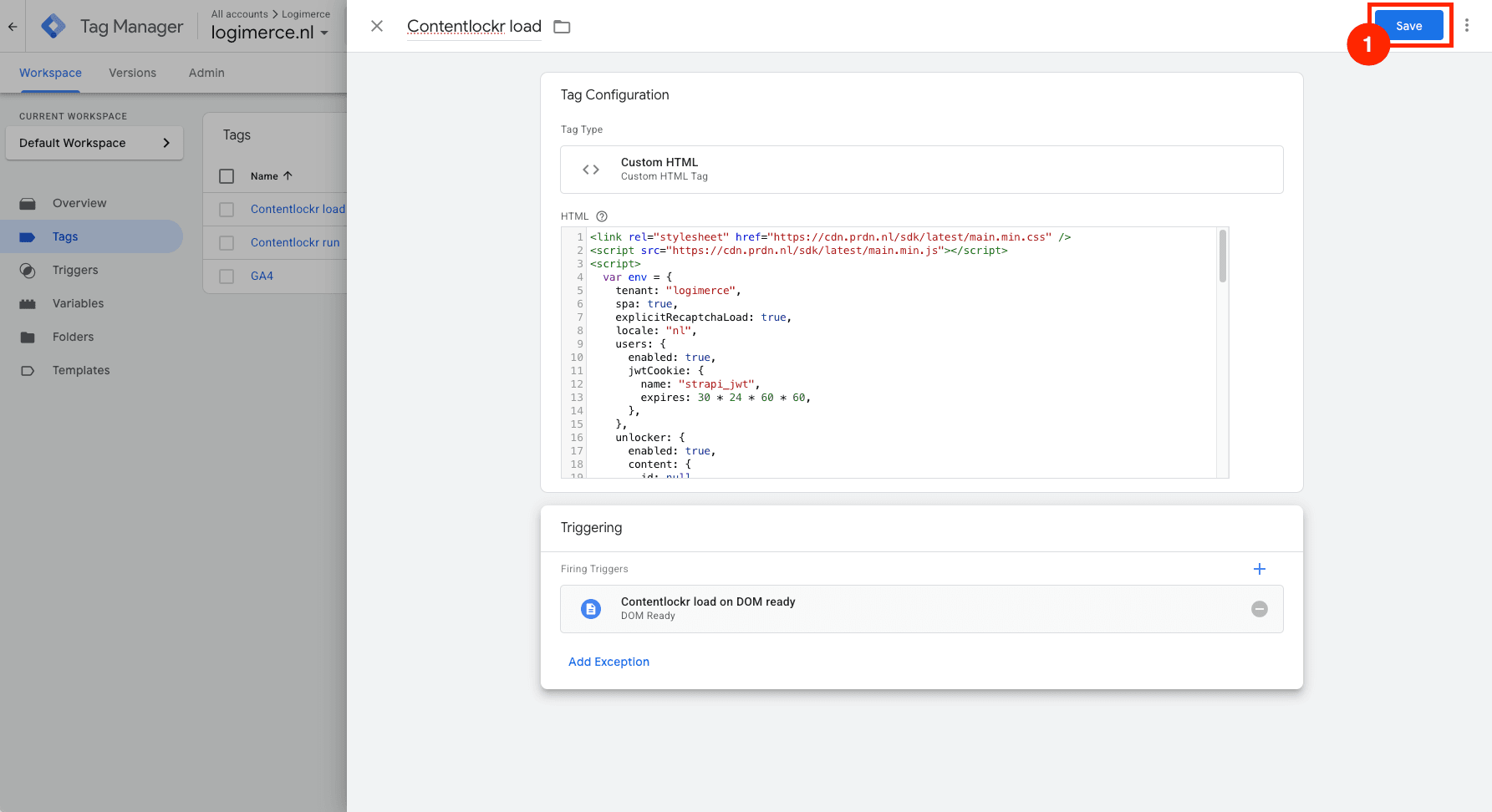Click the DOM Ready trigger document icon
This screenshot has height=812, width=1492.
[591, 609]
